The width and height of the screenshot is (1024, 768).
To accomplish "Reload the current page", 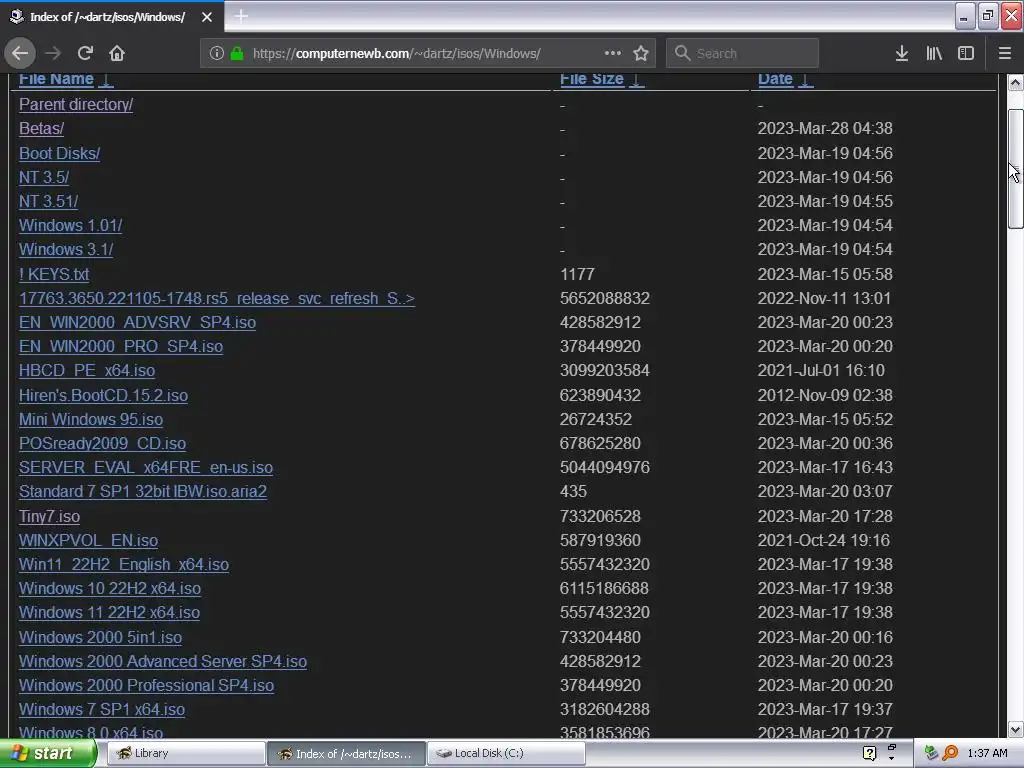I will click(85, 54).
